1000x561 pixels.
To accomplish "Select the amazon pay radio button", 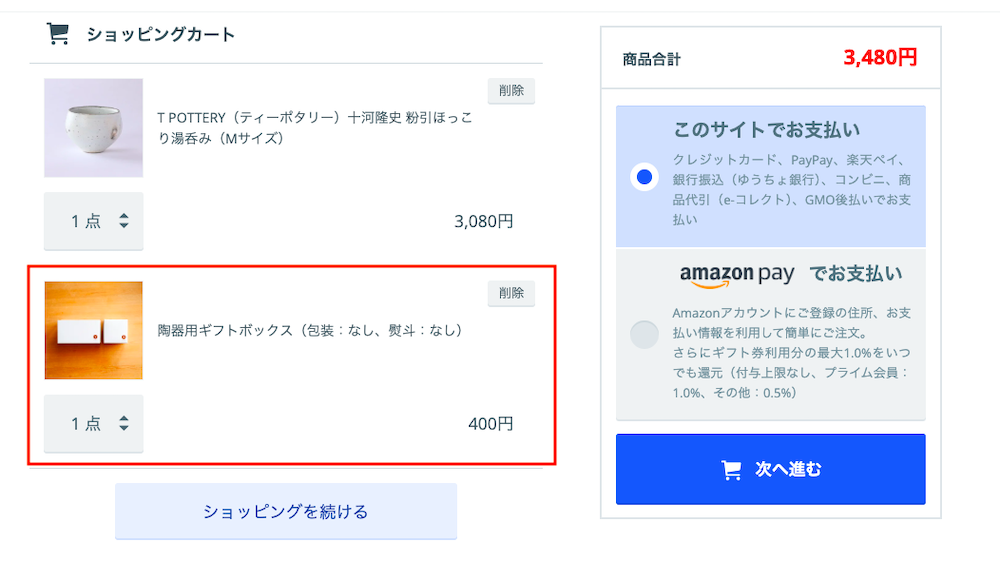I will click(x=644, y=334).
